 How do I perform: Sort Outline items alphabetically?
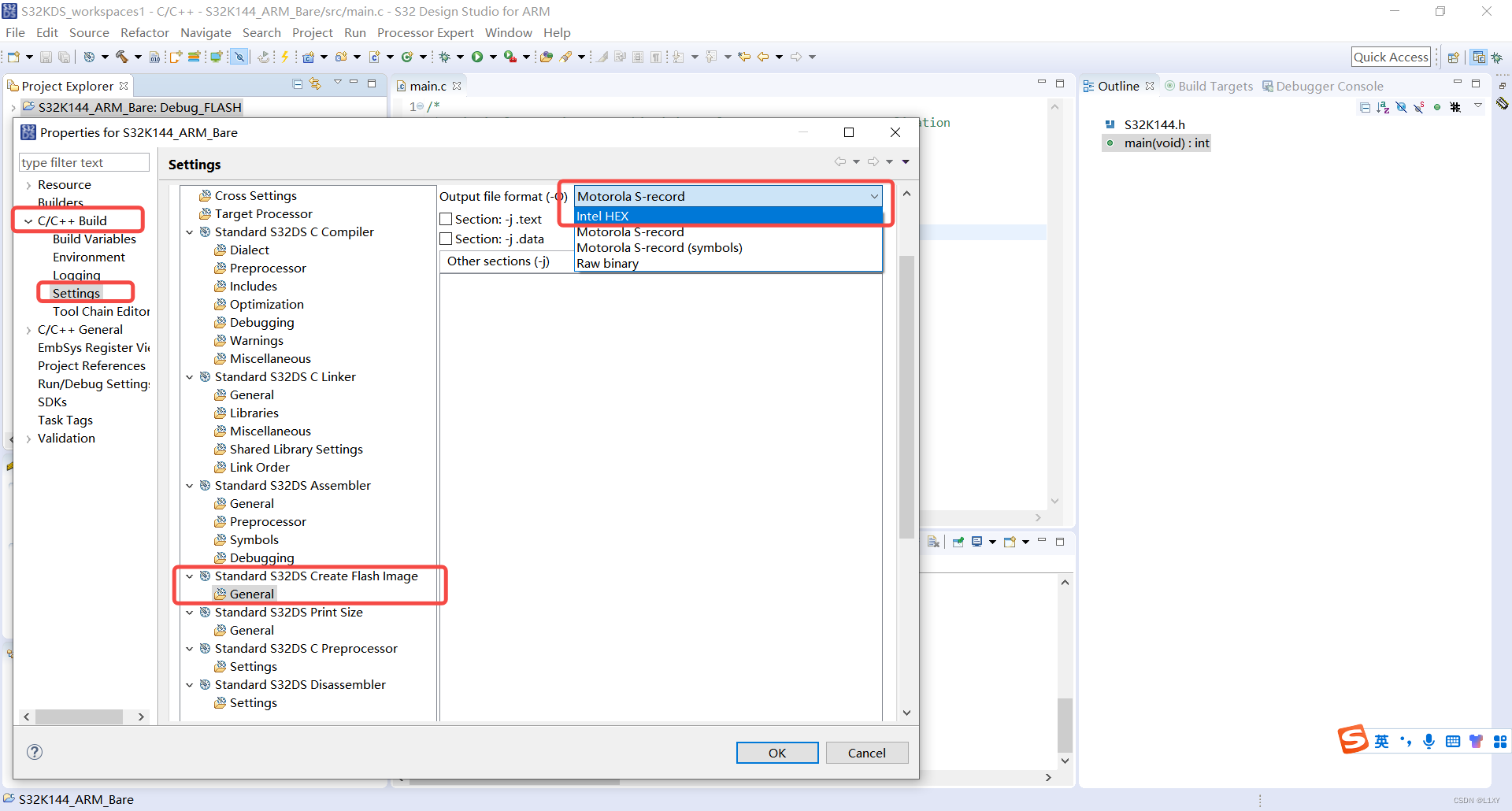coord(1383,107)
